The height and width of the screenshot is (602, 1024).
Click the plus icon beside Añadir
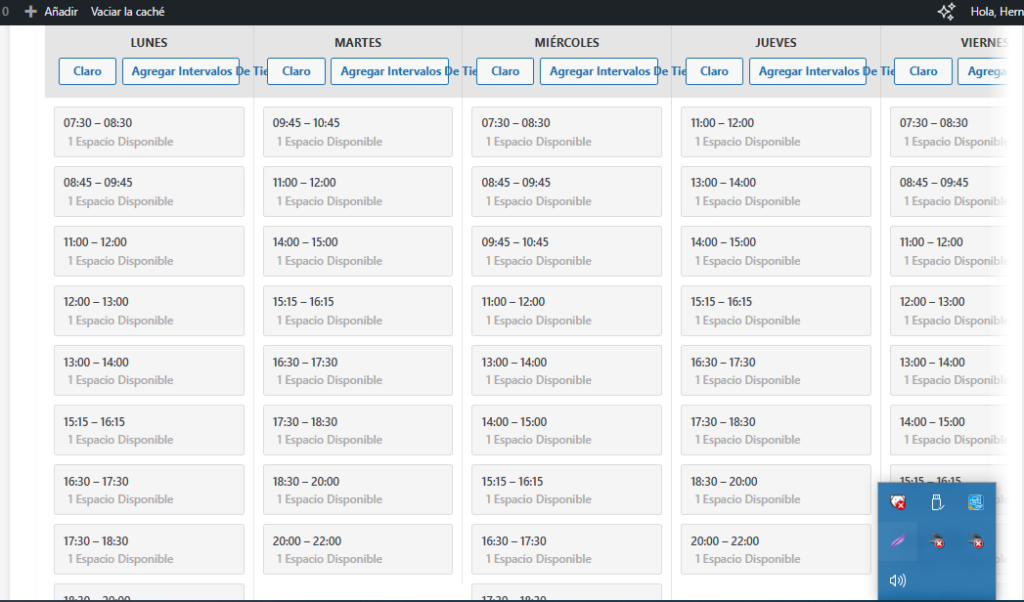pyautogui.click(x=30, y=12)
